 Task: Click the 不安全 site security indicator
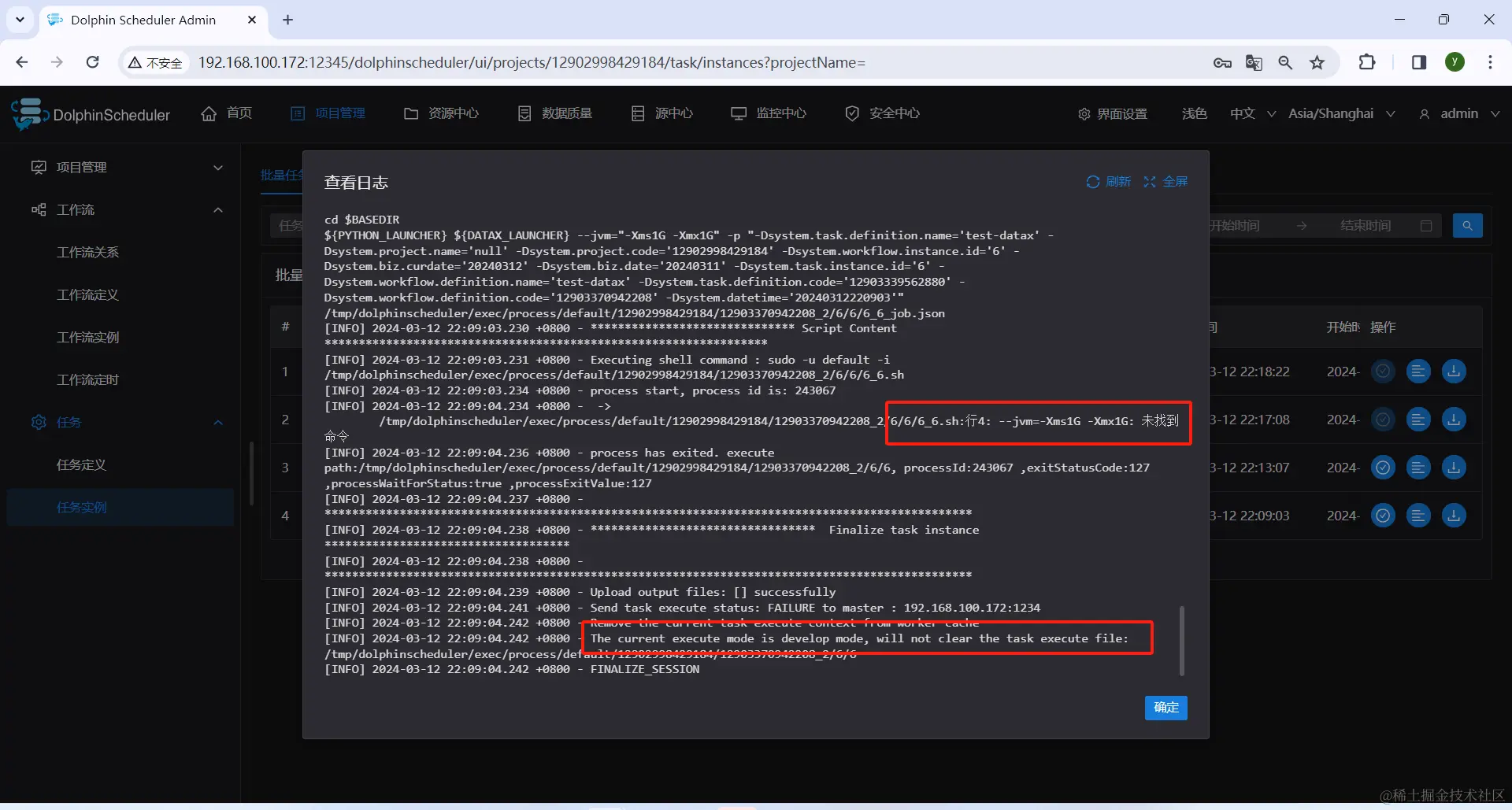click(x=155, y=62)
